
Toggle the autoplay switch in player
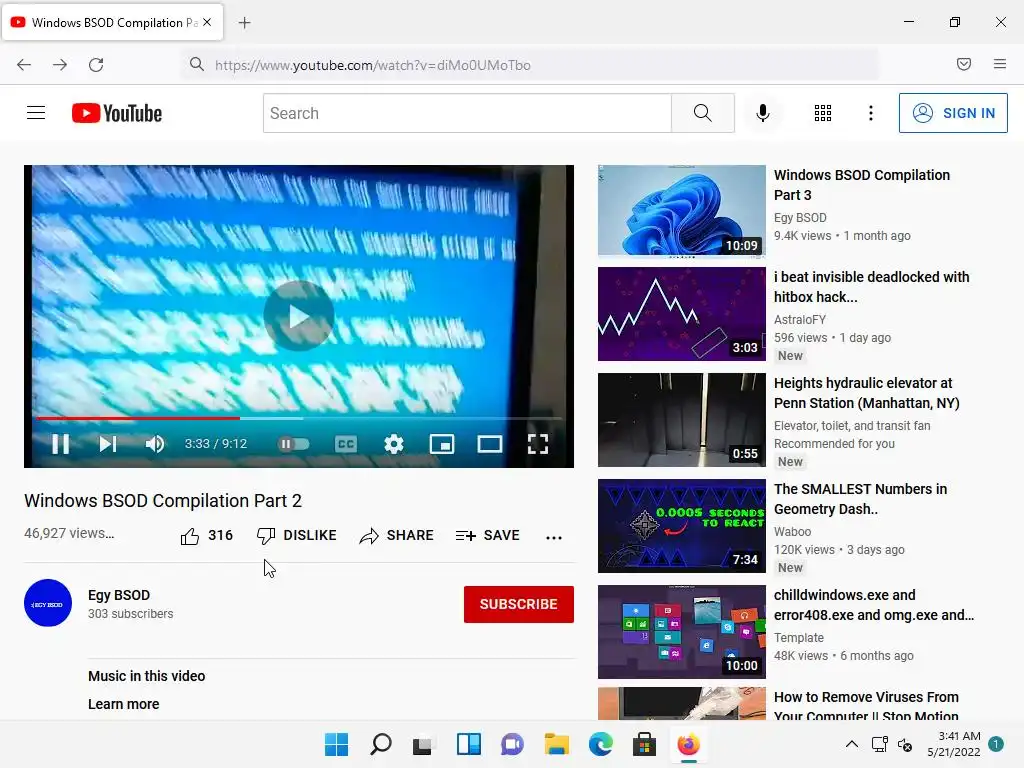[293, 444]
